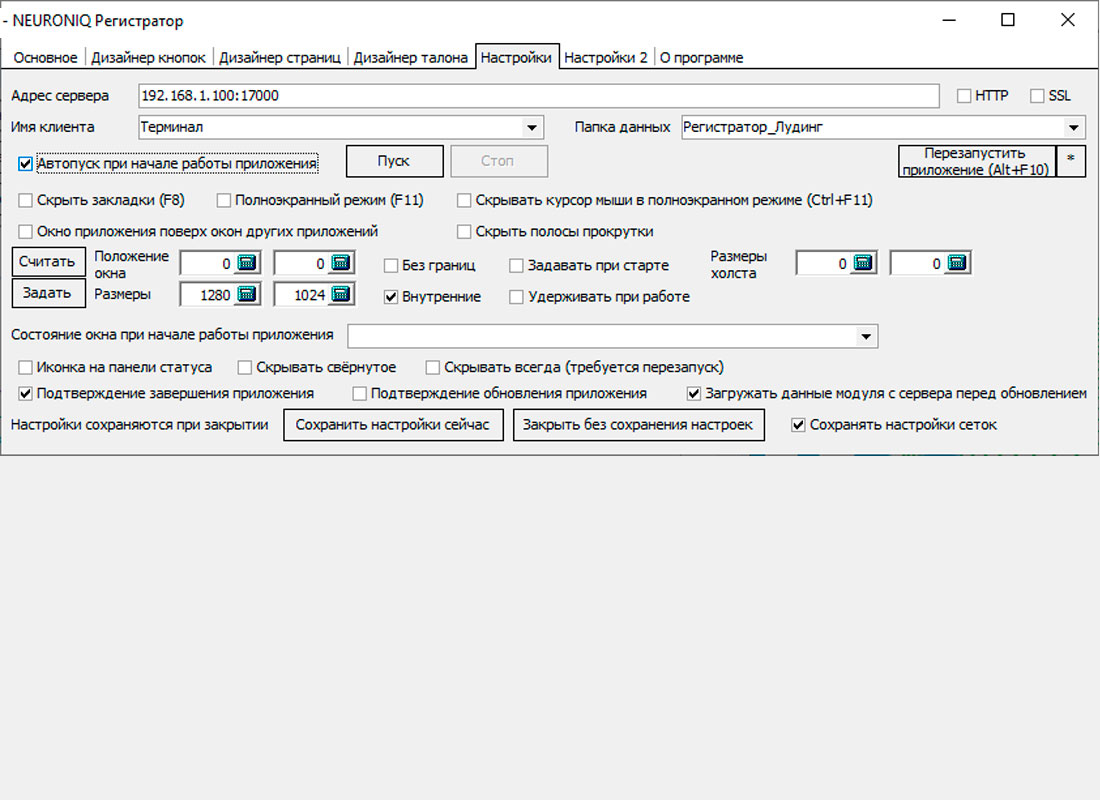Uncheck confirmation of application exit
The width and height of the screenshot is (1100, 800).
tap(25, 394)
